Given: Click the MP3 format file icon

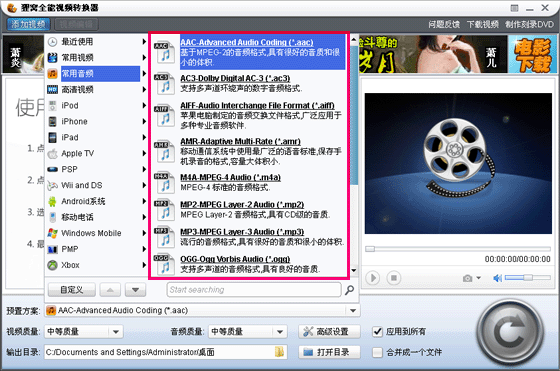Looking at the screenshot, I should (164, 237).
